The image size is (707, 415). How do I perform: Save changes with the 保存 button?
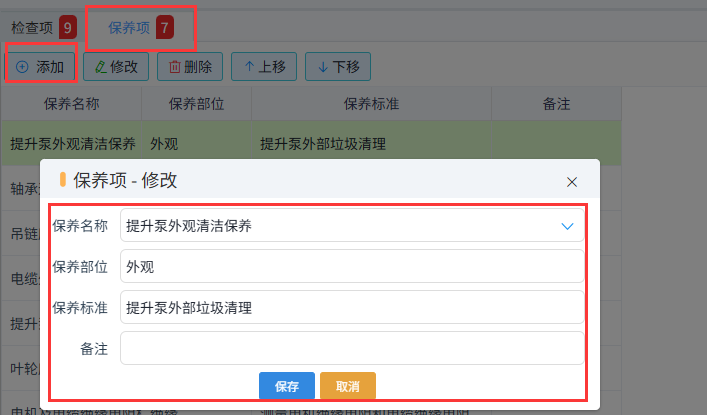(287, 386)
